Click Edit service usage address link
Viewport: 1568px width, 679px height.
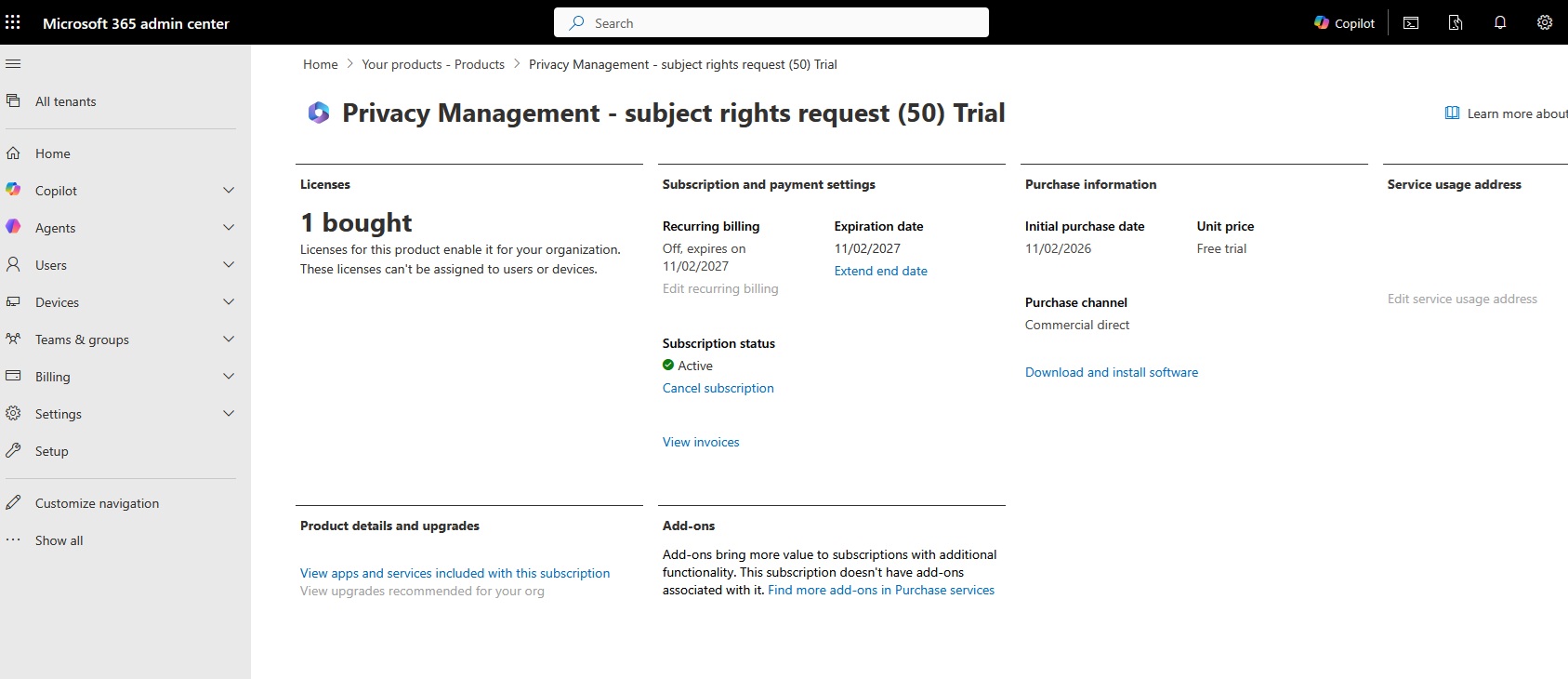coord(1462,299)
